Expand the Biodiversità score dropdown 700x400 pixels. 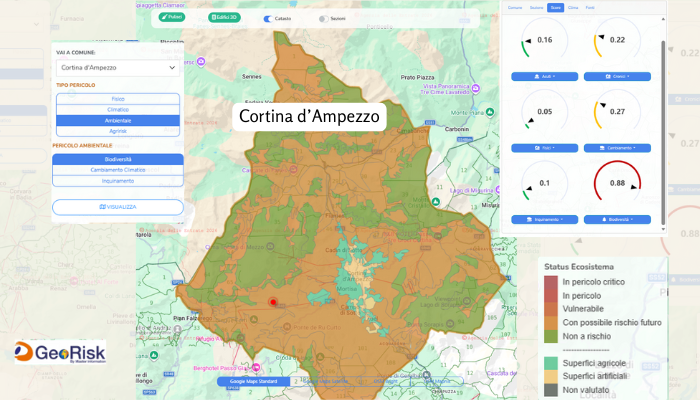[611, 219]
